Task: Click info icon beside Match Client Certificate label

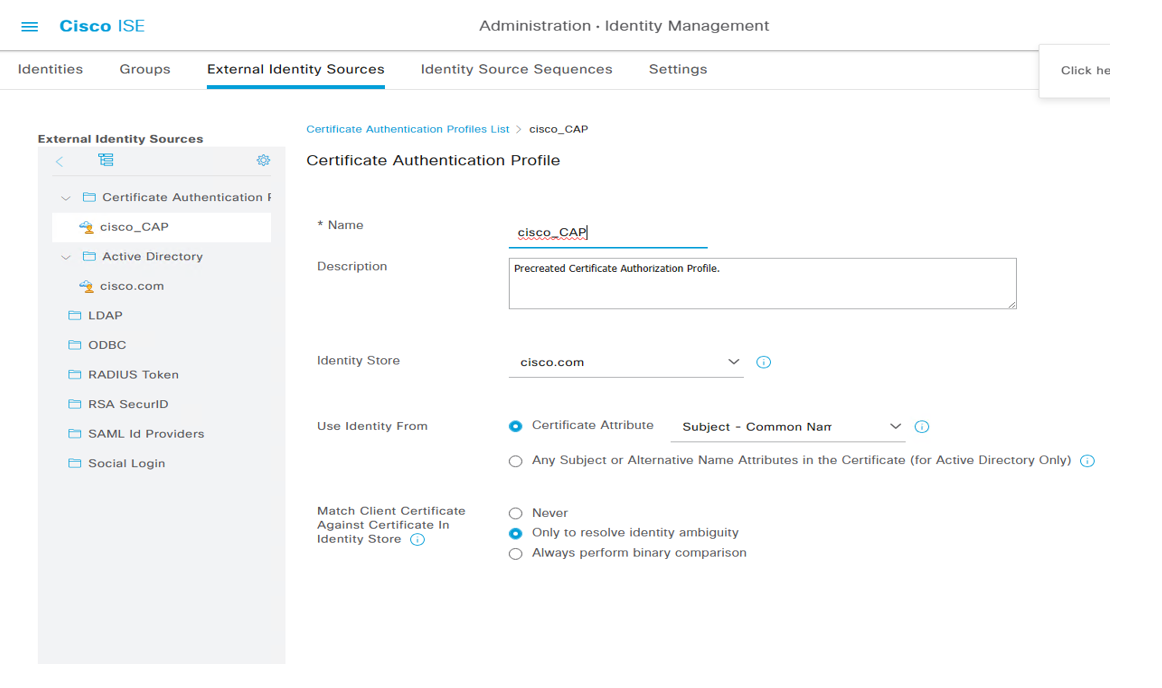Action: (x=417, y=539)
